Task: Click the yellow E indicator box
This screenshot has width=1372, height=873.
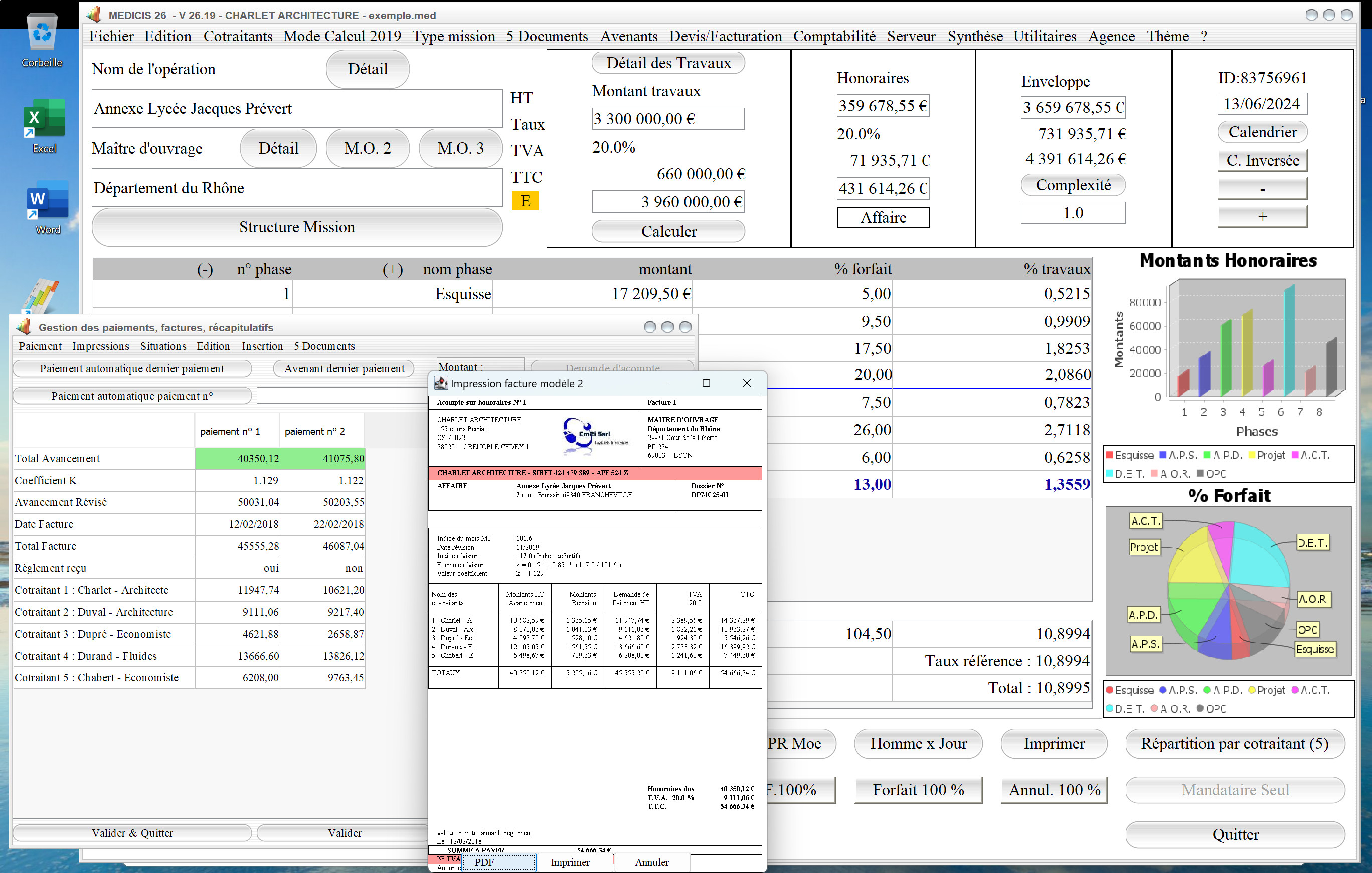Action: [525, 201]
